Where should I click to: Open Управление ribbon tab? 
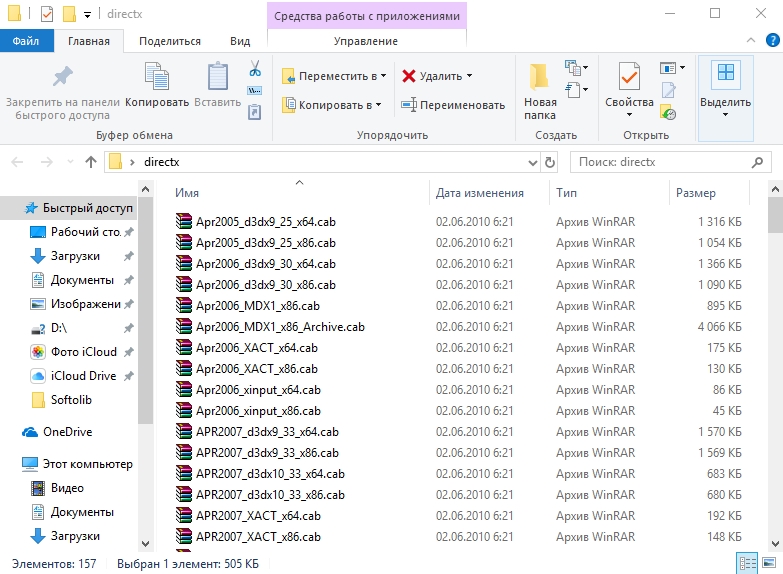click(x=366, y=41)
